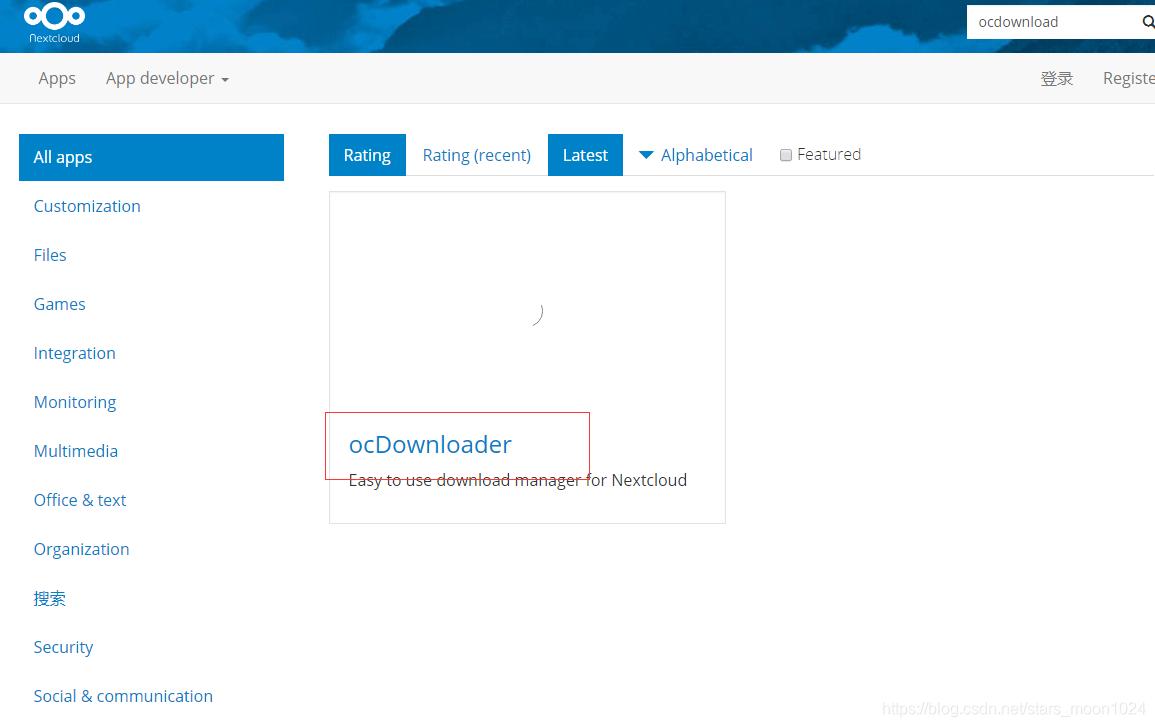The width and height of the screenshot is (1155, 727).
Task: Sort apps with Alphabetical option
Action: 695,155
